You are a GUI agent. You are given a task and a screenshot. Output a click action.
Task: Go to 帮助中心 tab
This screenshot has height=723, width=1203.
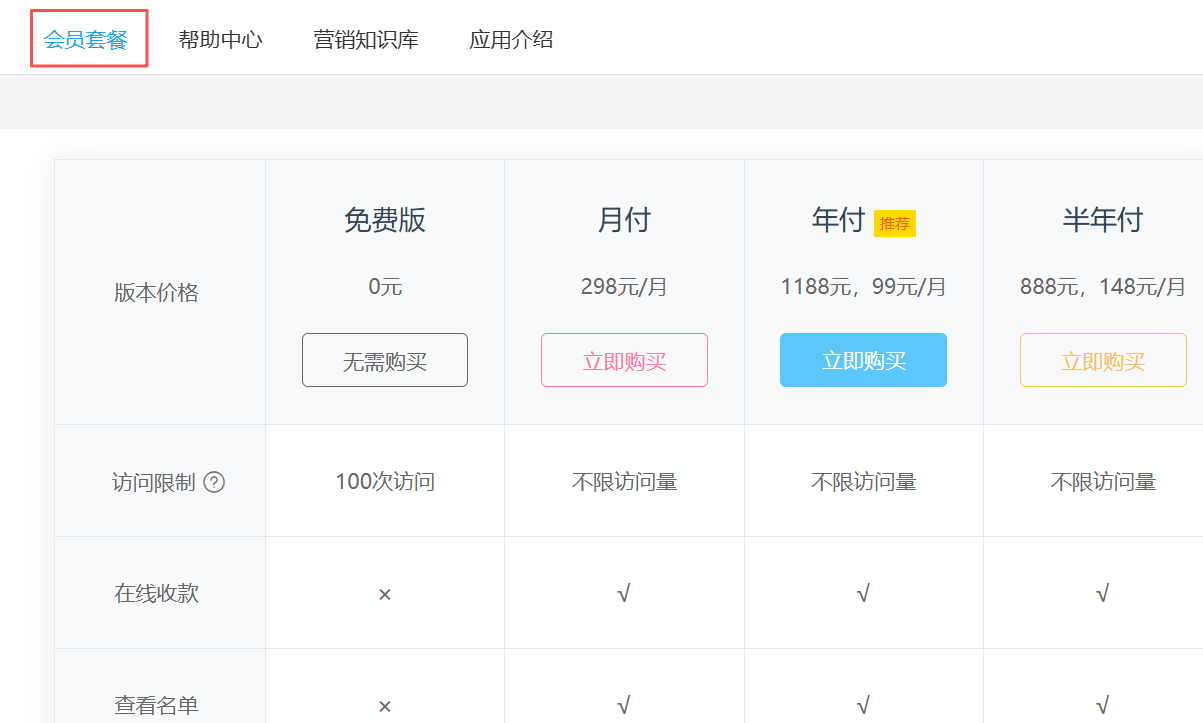(220, 40)
